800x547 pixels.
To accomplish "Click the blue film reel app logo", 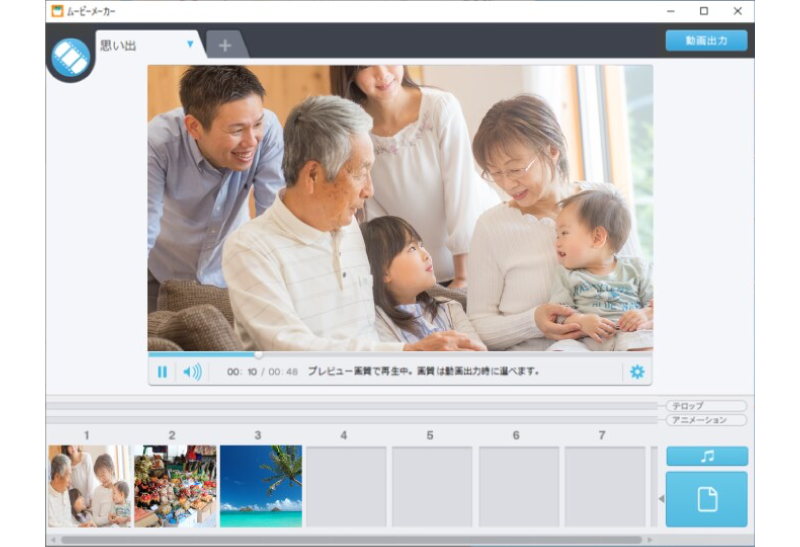I will [70, 57].
